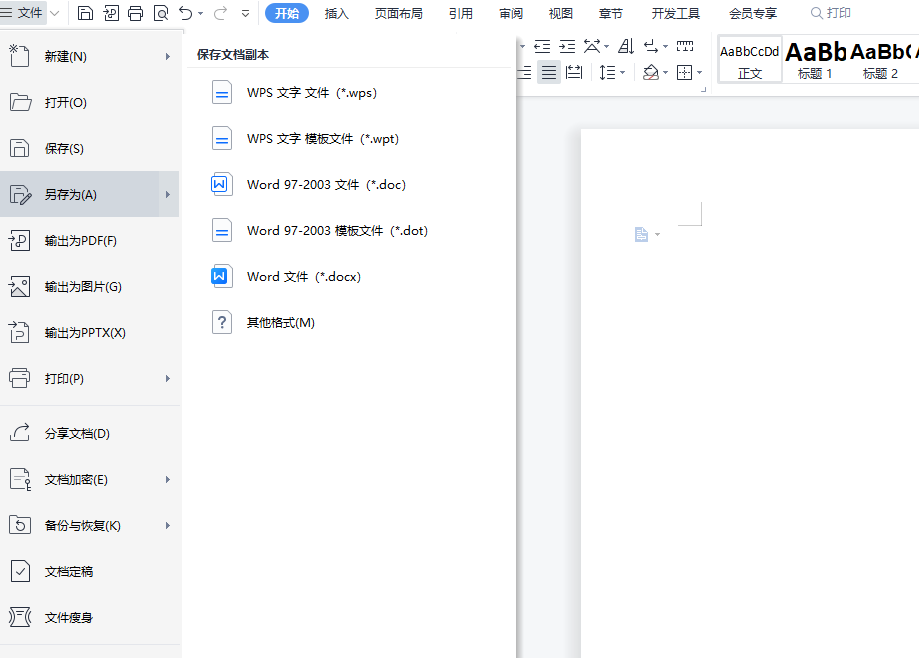Undo the last action

186,13
